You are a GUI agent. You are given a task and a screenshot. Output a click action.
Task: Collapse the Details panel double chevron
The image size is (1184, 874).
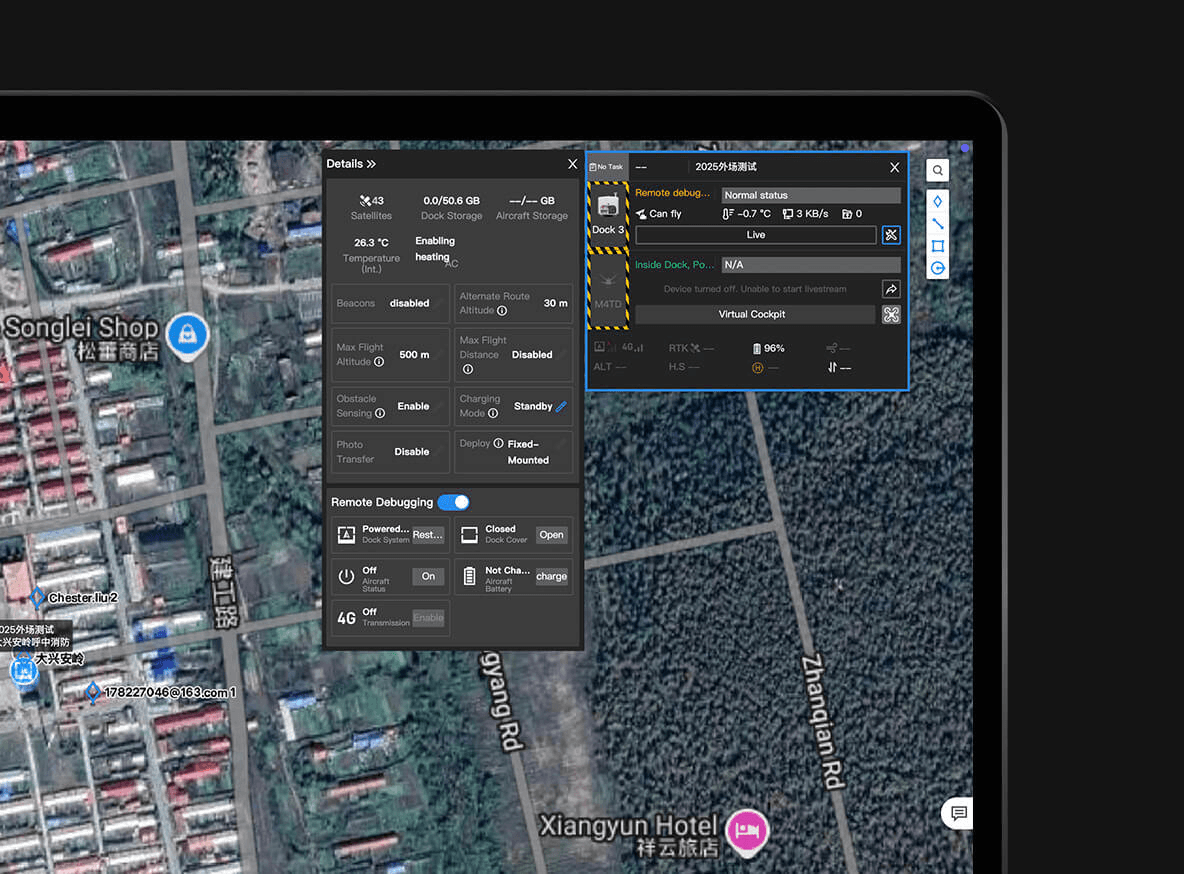(x=371, y=164)
